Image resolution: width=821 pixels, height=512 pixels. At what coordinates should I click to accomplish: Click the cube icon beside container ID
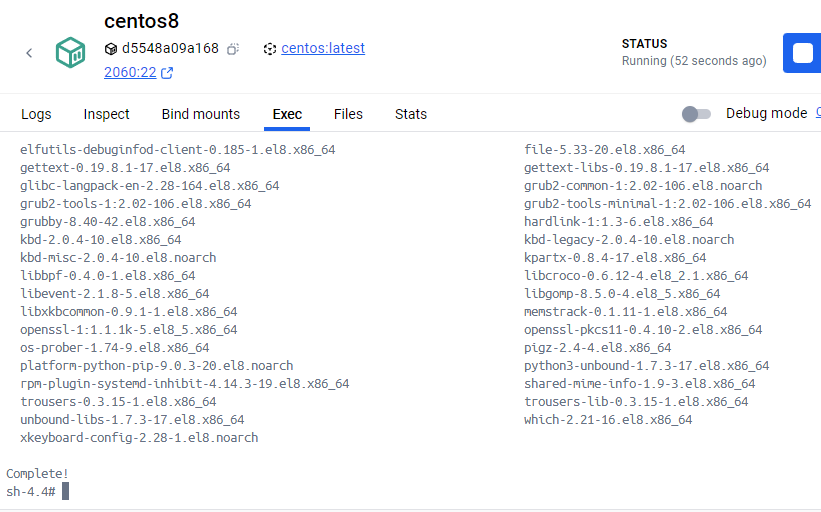[111, 49]
